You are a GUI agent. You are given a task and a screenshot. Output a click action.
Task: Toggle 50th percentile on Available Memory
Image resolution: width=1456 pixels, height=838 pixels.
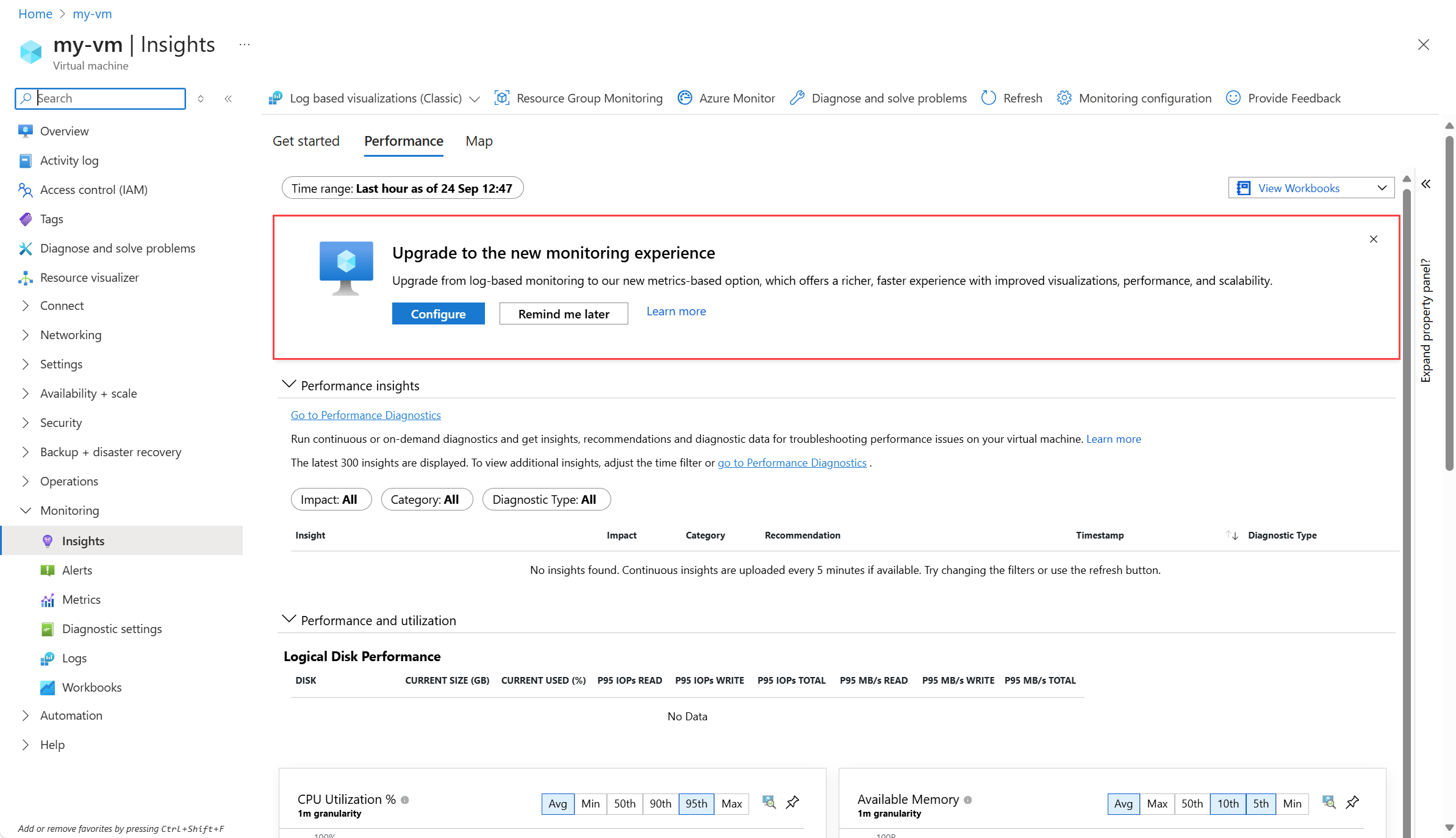[1191, 803]
